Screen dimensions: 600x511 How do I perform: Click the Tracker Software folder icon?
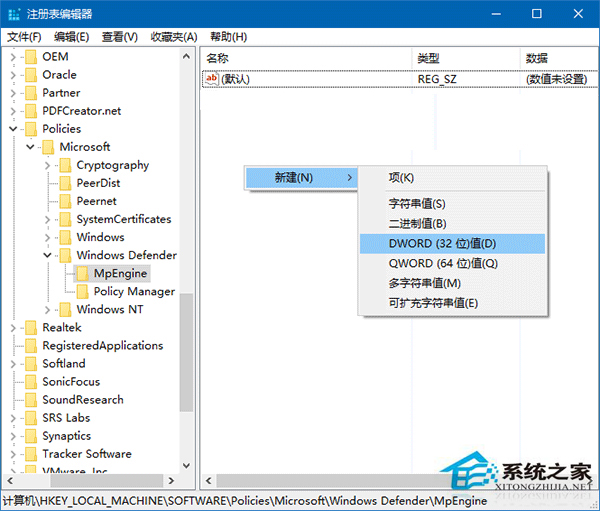coord(31,454)
